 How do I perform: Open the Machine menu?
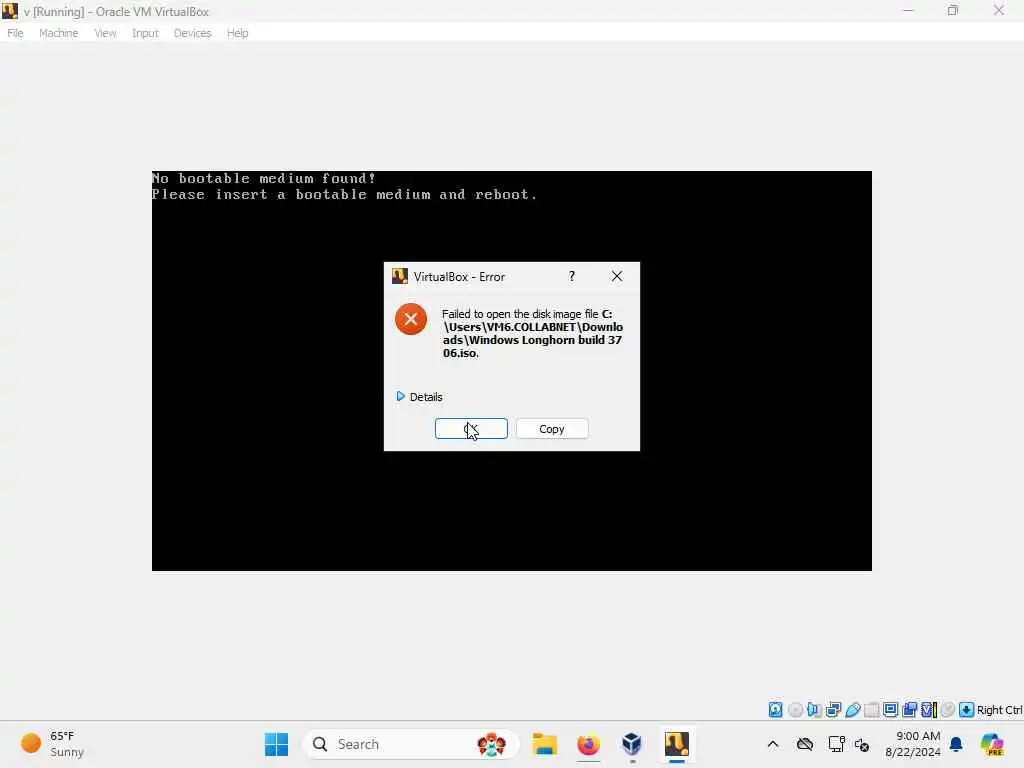click(59, 33)
